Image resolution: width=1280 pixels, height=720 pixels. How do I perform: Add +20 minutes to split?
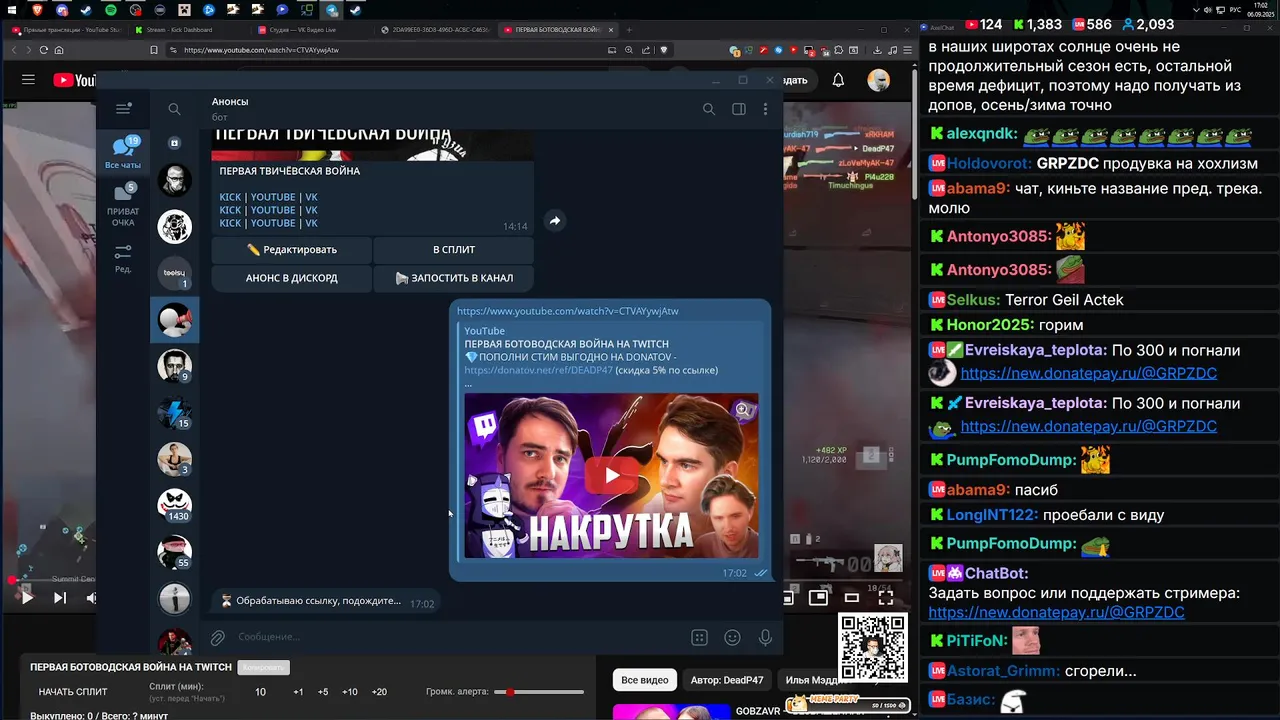(379, 692)
